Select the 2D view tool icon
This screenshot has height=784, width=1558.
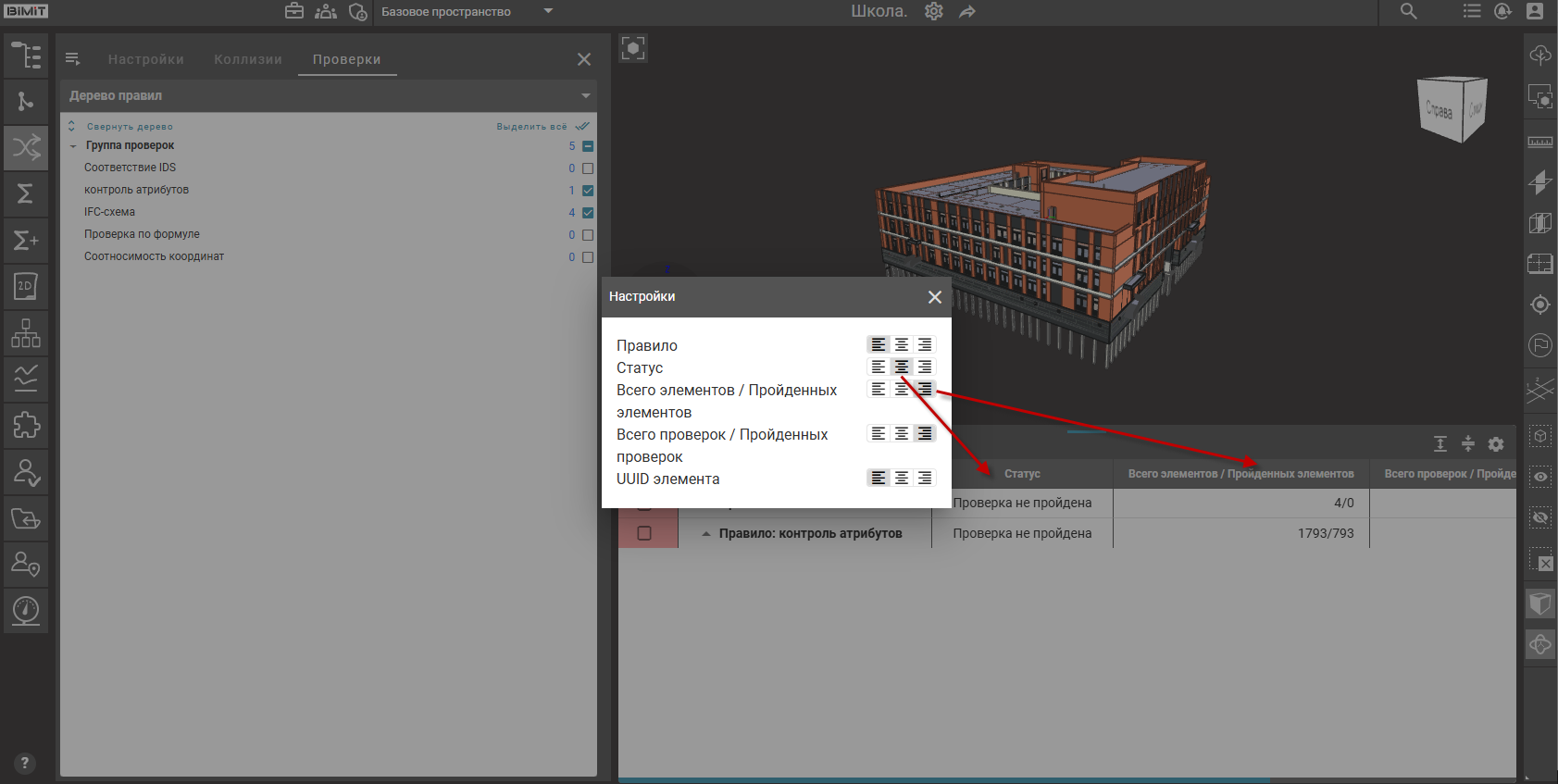point(26,286)
